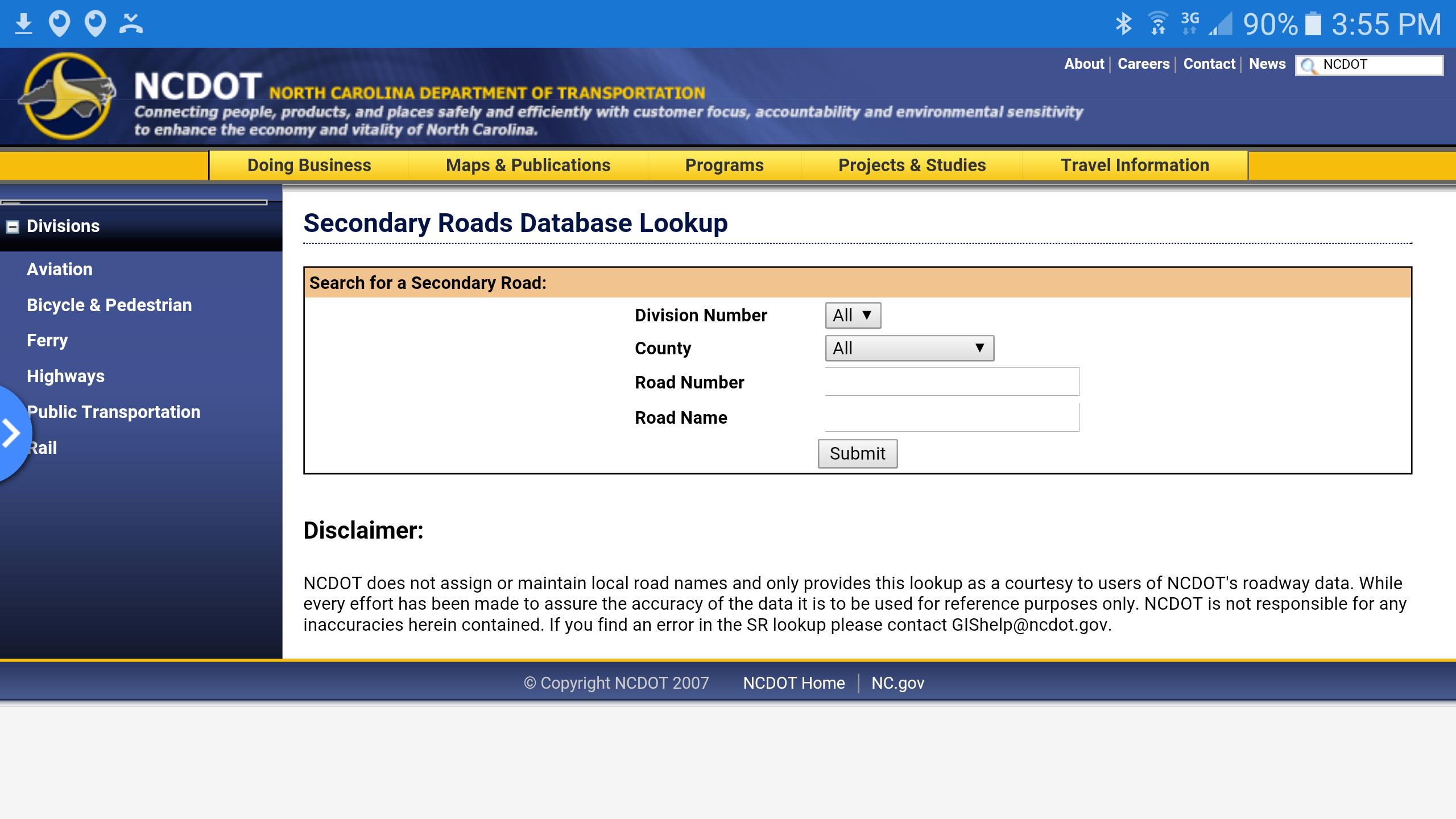
Task: Collapse the Divisions section
Action: point(13,226)
